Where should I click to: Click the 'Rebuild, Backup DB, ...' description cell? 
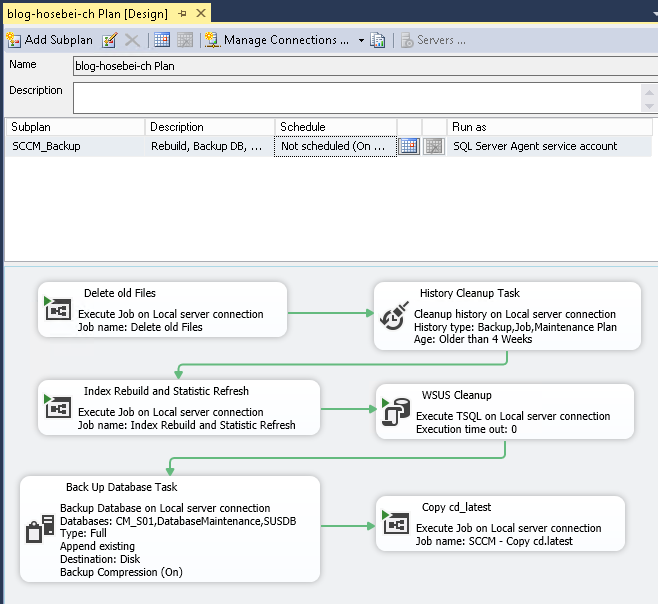[x=210, y=146]
